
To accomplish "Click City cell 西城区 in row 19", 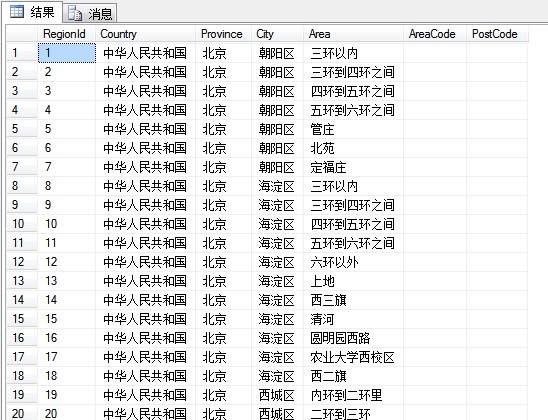I will (277, 394).
